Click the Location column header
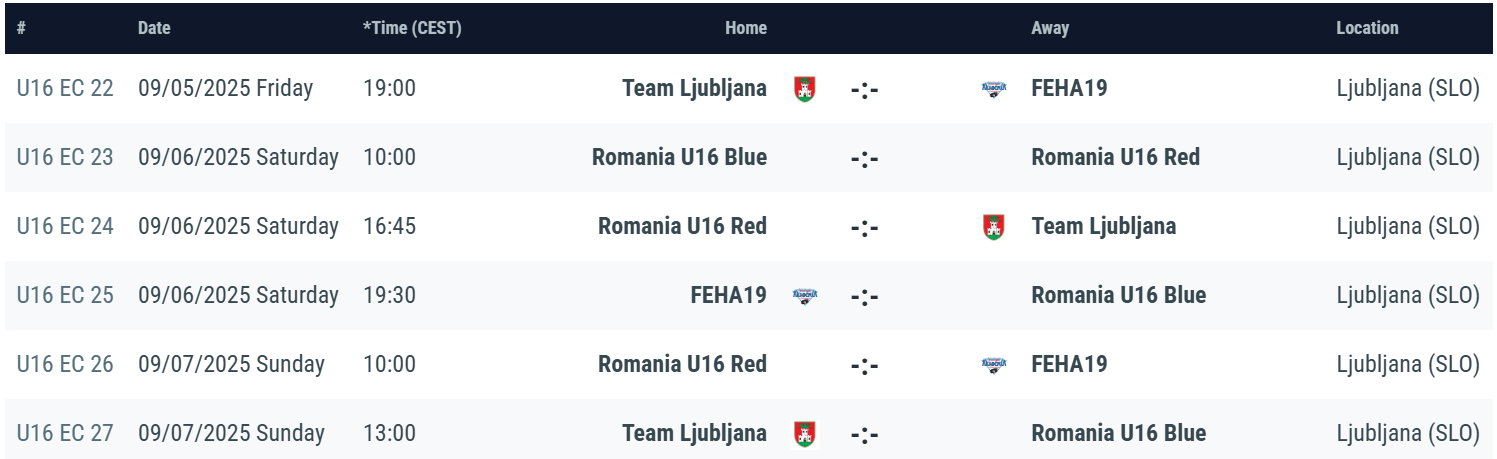Image resolution: width=1497 pixels, height=459 pixels. pyautogui.click(x=1367, y=28)
